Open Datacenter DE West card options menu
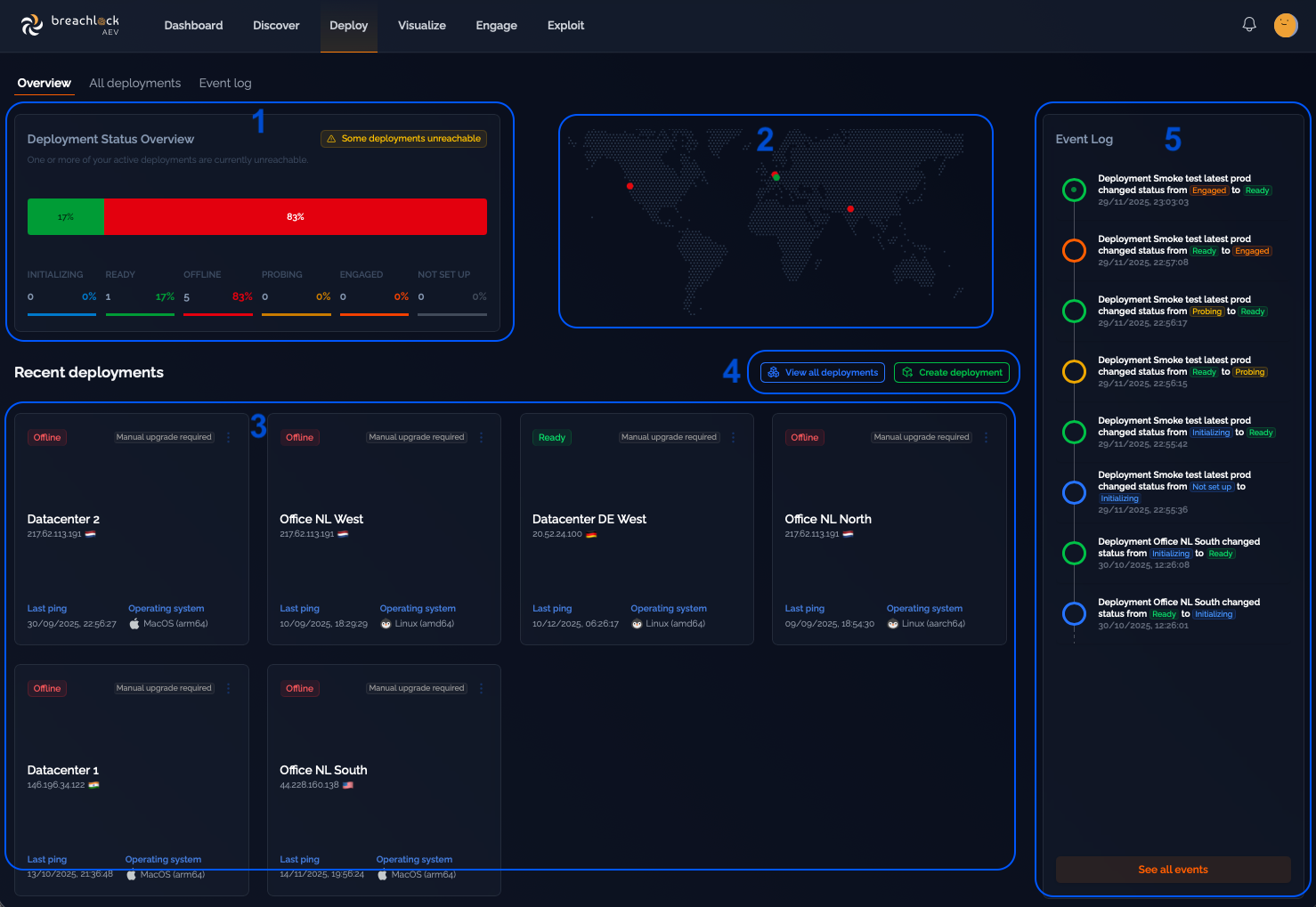1316x907 pixels. point(734,437)
